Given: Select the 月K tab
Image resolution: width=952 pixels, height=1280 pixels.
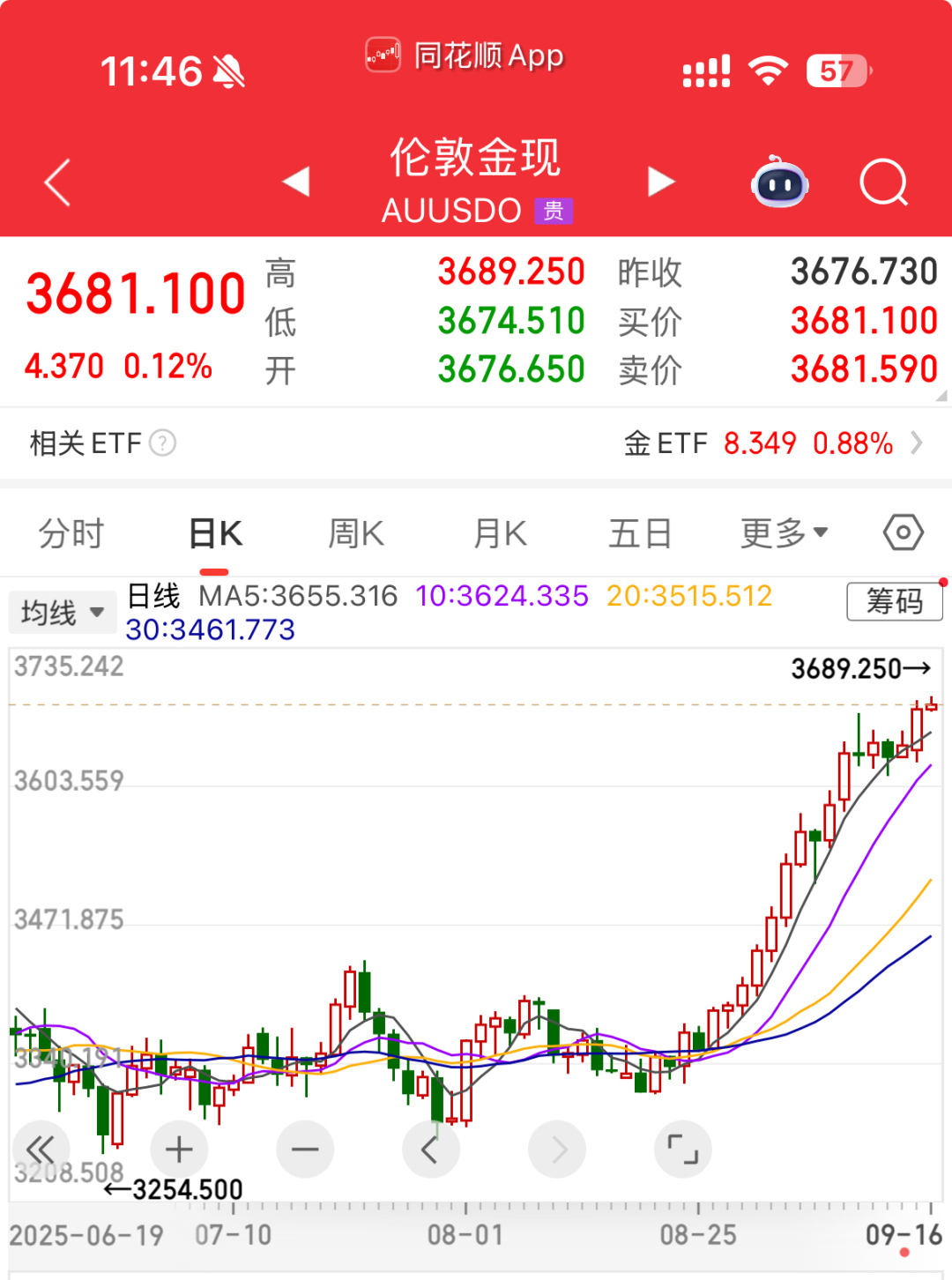Looking at the screenshot, I should (500, 533).
